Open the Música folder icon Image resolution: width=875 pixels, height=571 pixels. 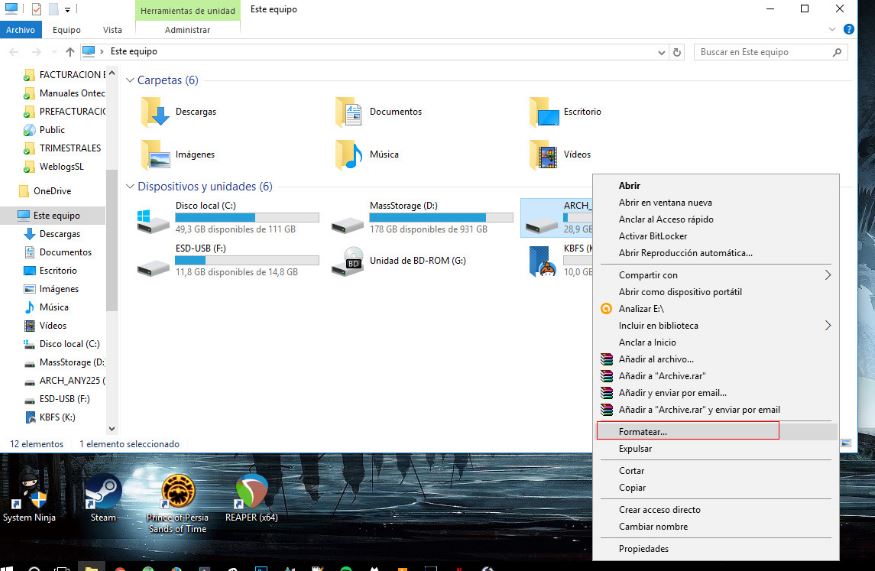pos(350,154)
